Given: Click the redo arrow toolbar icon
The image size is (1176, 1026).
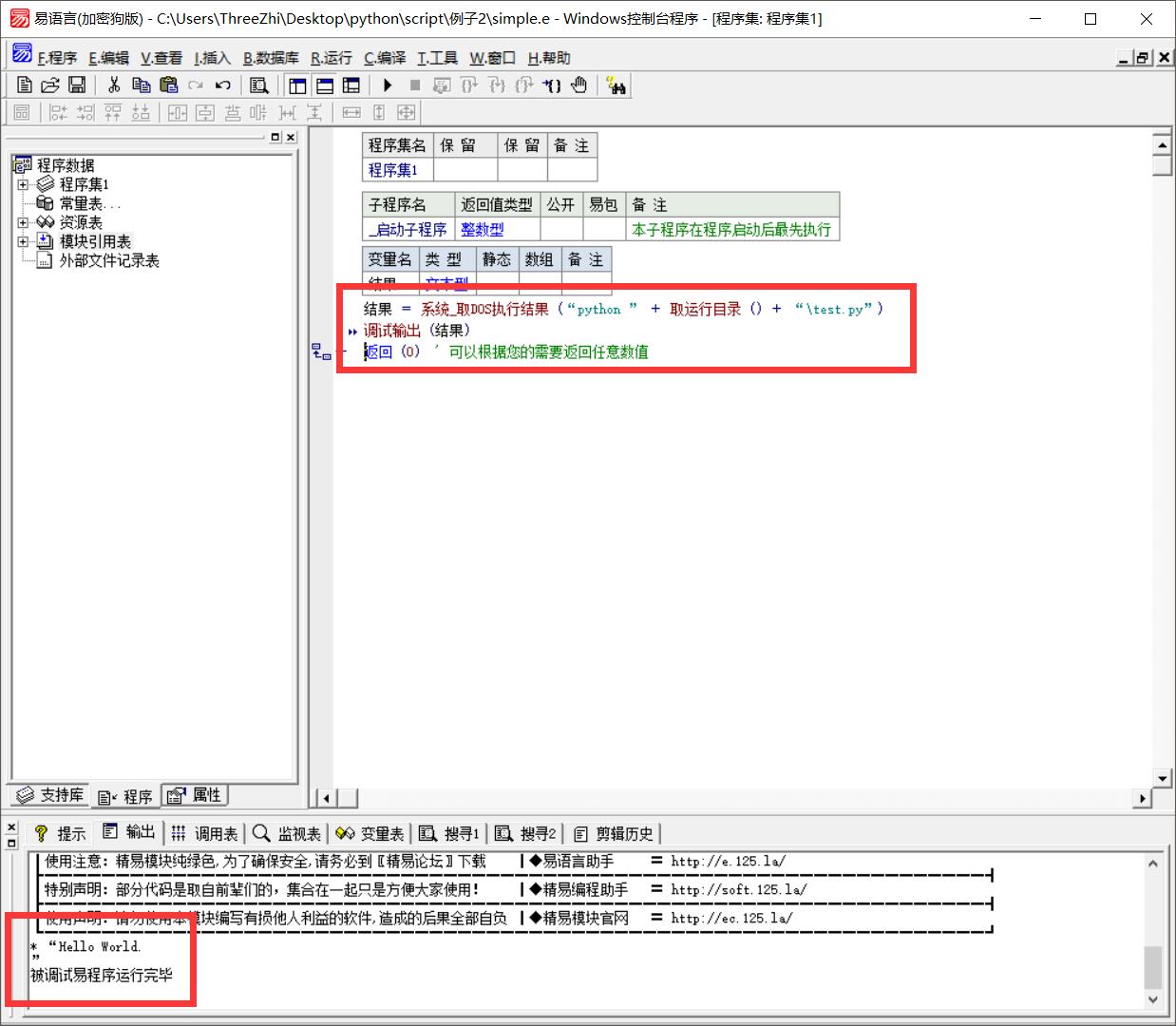Looking at the screenshot, I should pyautogui.click(x=196, y=85).
